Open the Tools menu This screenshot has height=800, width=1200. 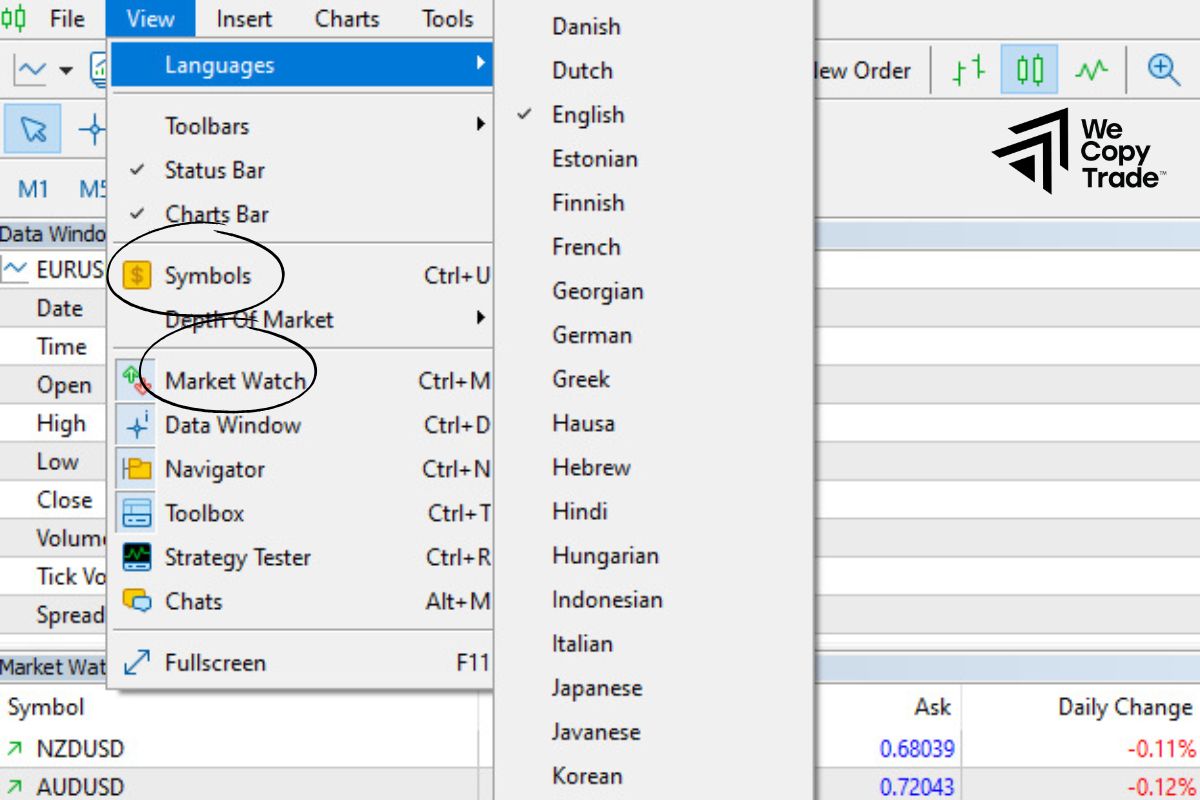446,18
